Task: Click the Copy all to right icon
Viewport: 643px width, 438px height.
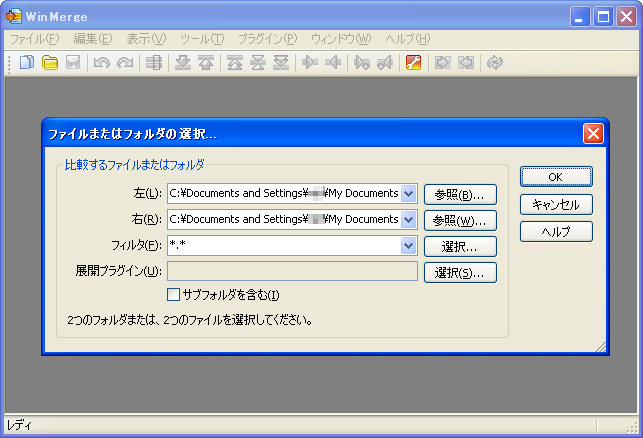Action: pyautogui.click(x=442, y=63)
